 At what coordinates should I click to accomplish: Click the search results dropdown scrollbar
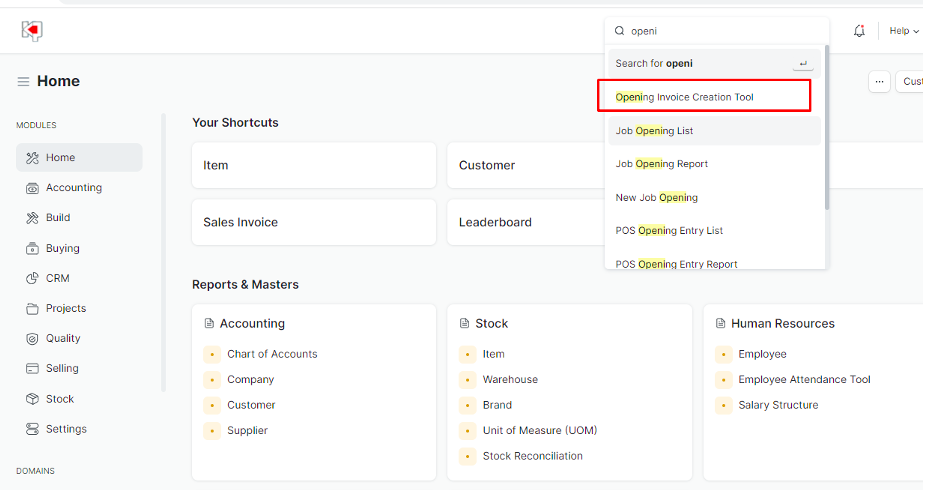click(x=826, y=130)
